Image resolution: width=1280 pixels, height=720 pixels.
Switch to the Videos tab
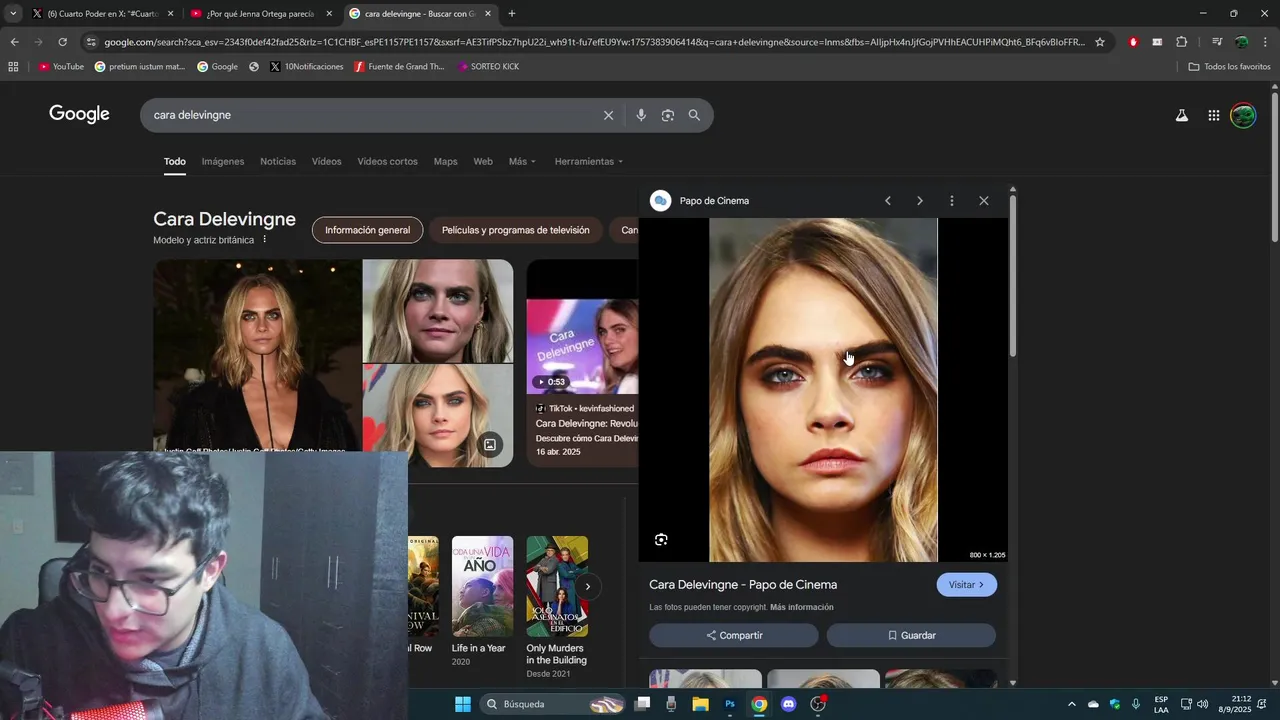point(326,162)
